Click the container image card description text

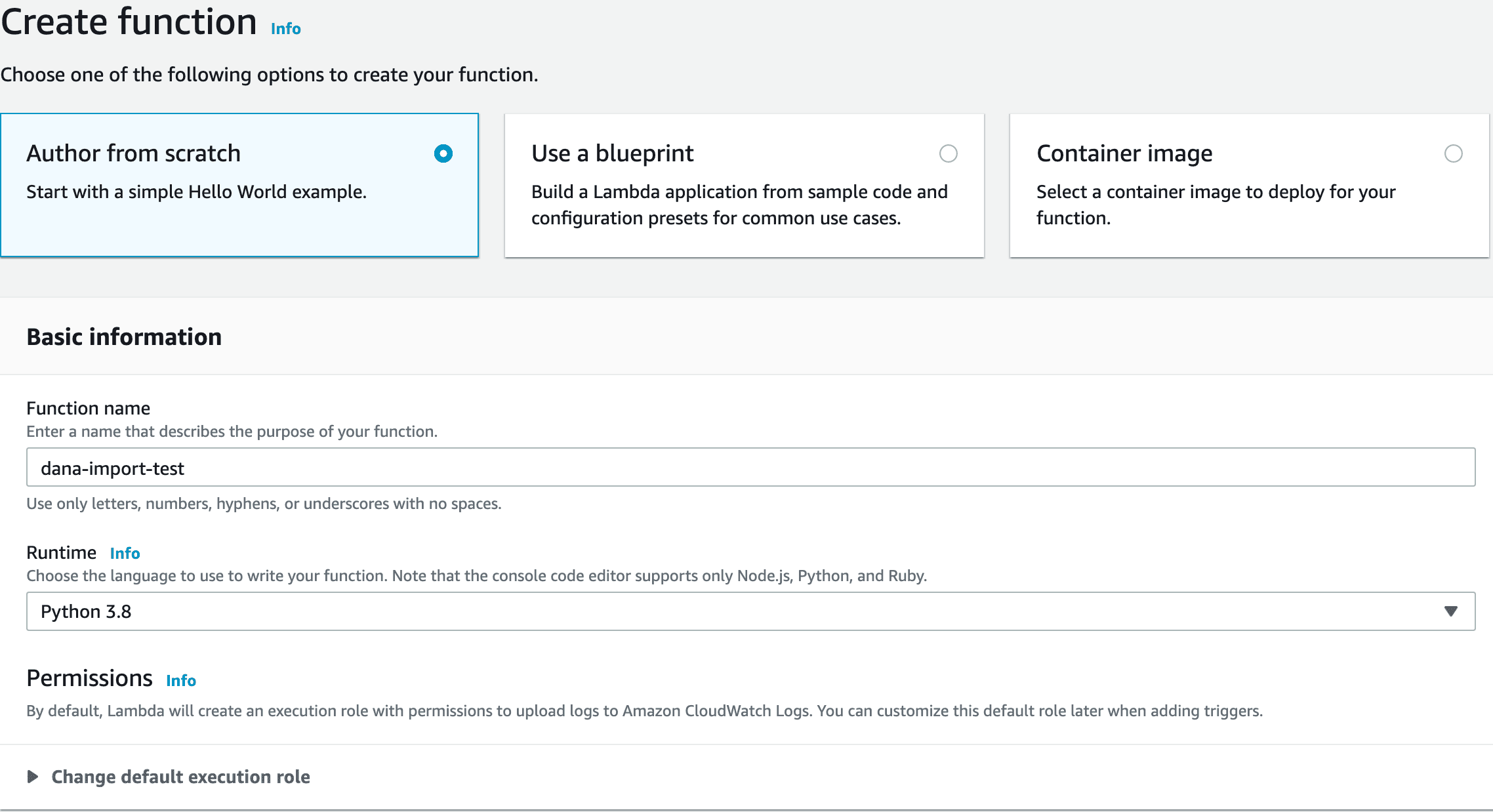tap(1215, 205)
